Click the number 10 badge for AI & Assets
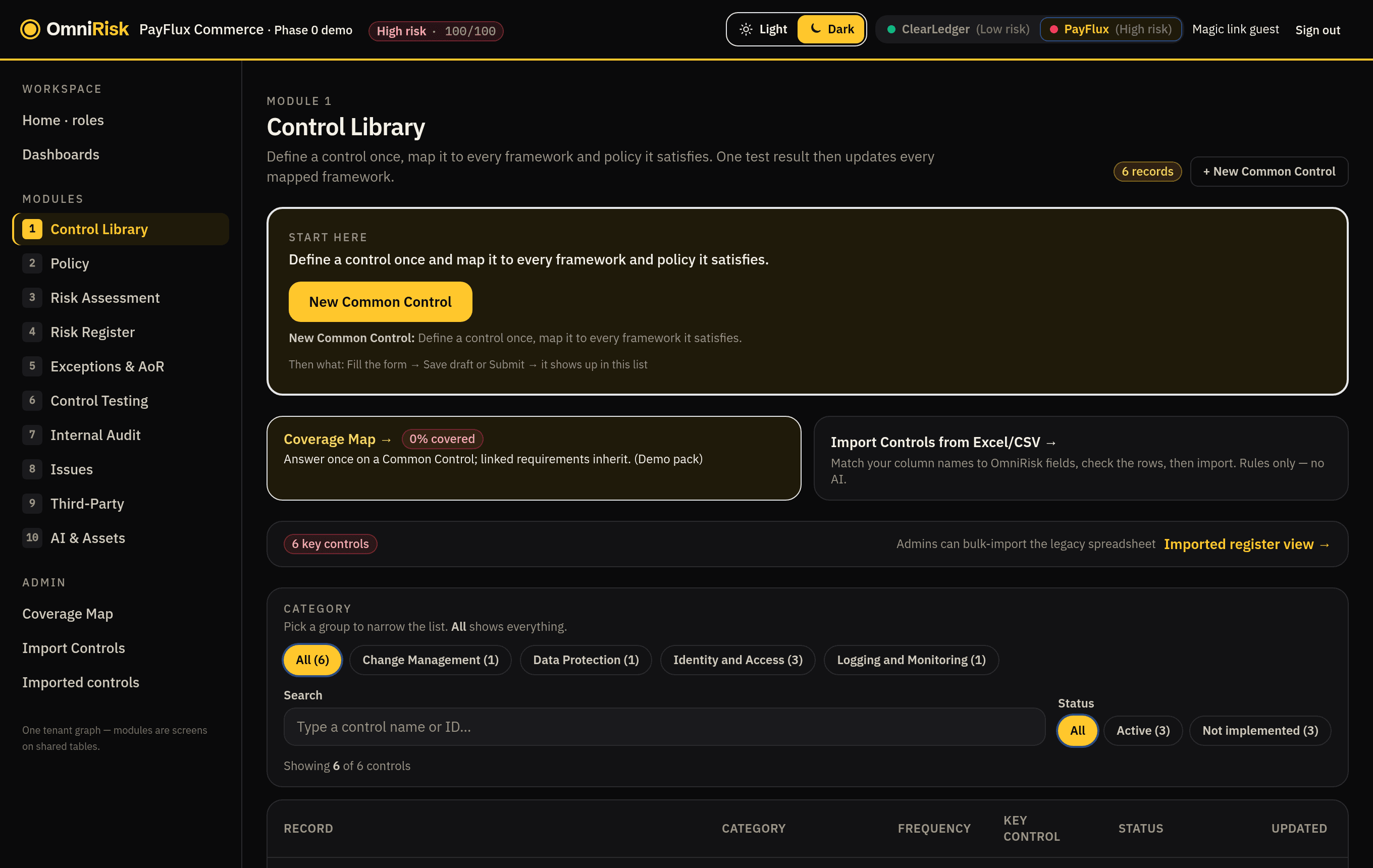The width and height of the screenshot is (1373, 868). (32, 538)
